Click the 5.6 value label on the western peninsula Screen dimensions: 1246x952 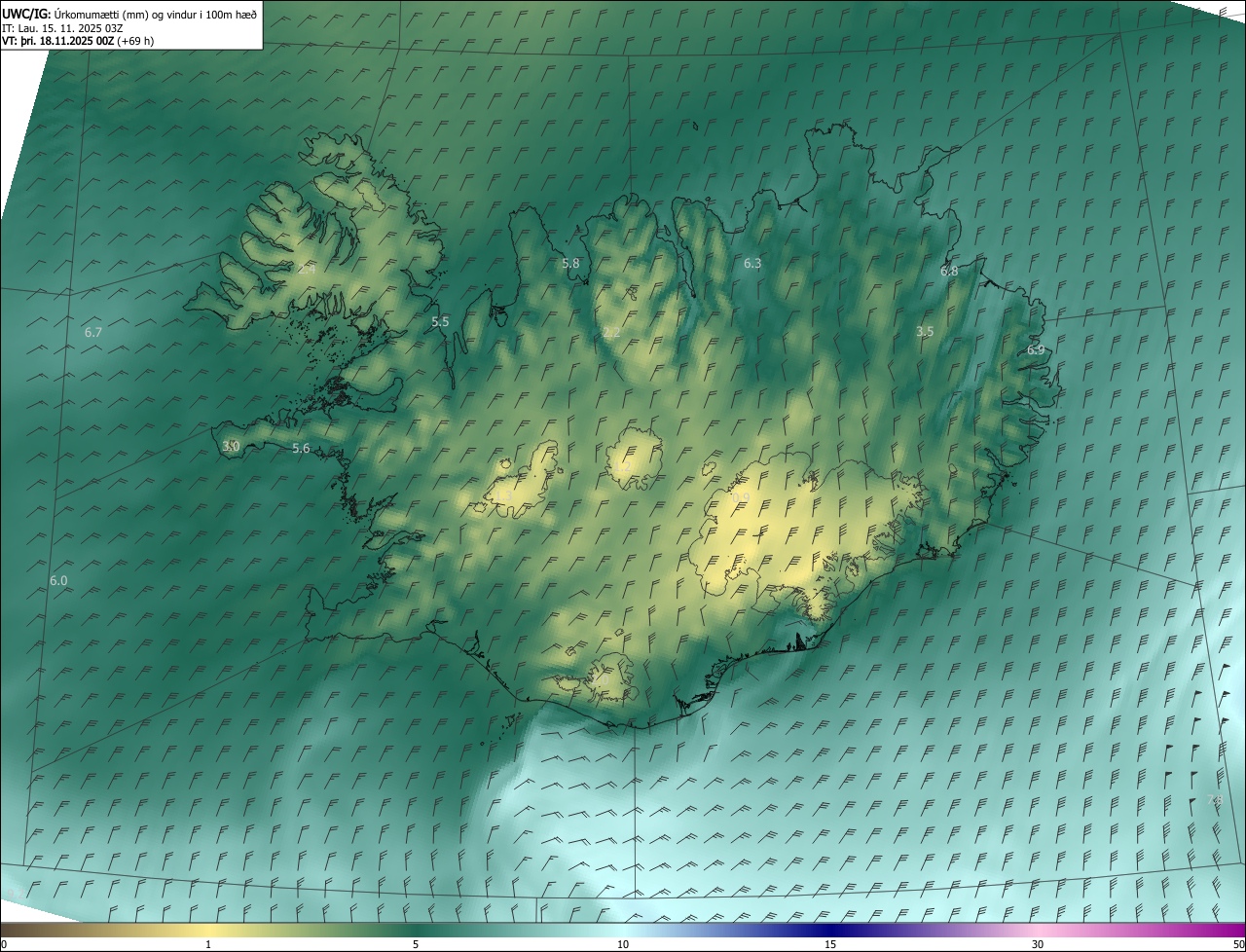click(x=301, y=449)
